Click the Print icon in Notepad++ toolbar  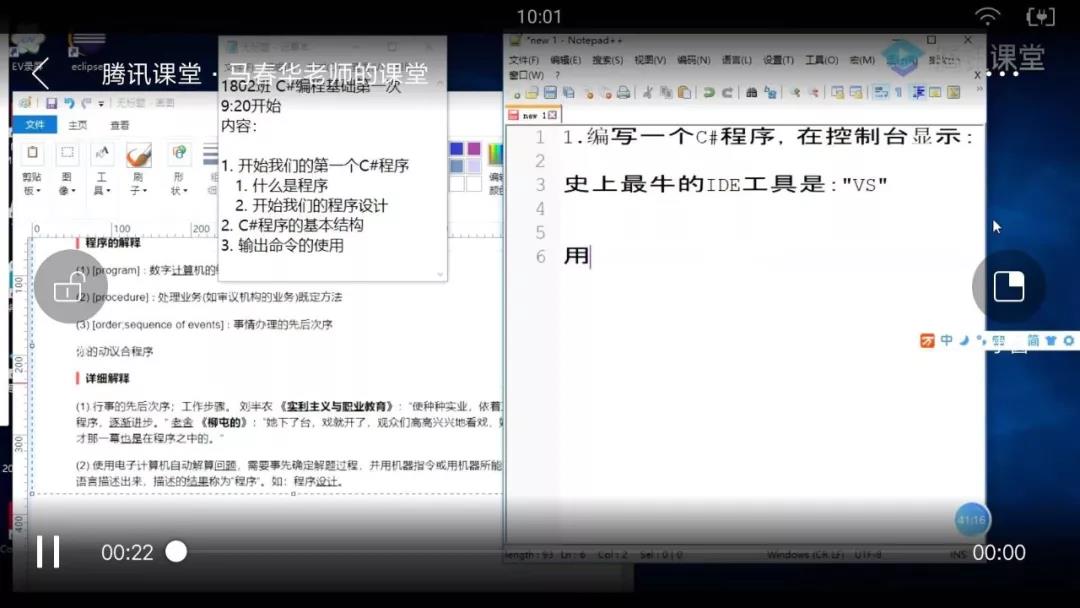click(623, 93)
